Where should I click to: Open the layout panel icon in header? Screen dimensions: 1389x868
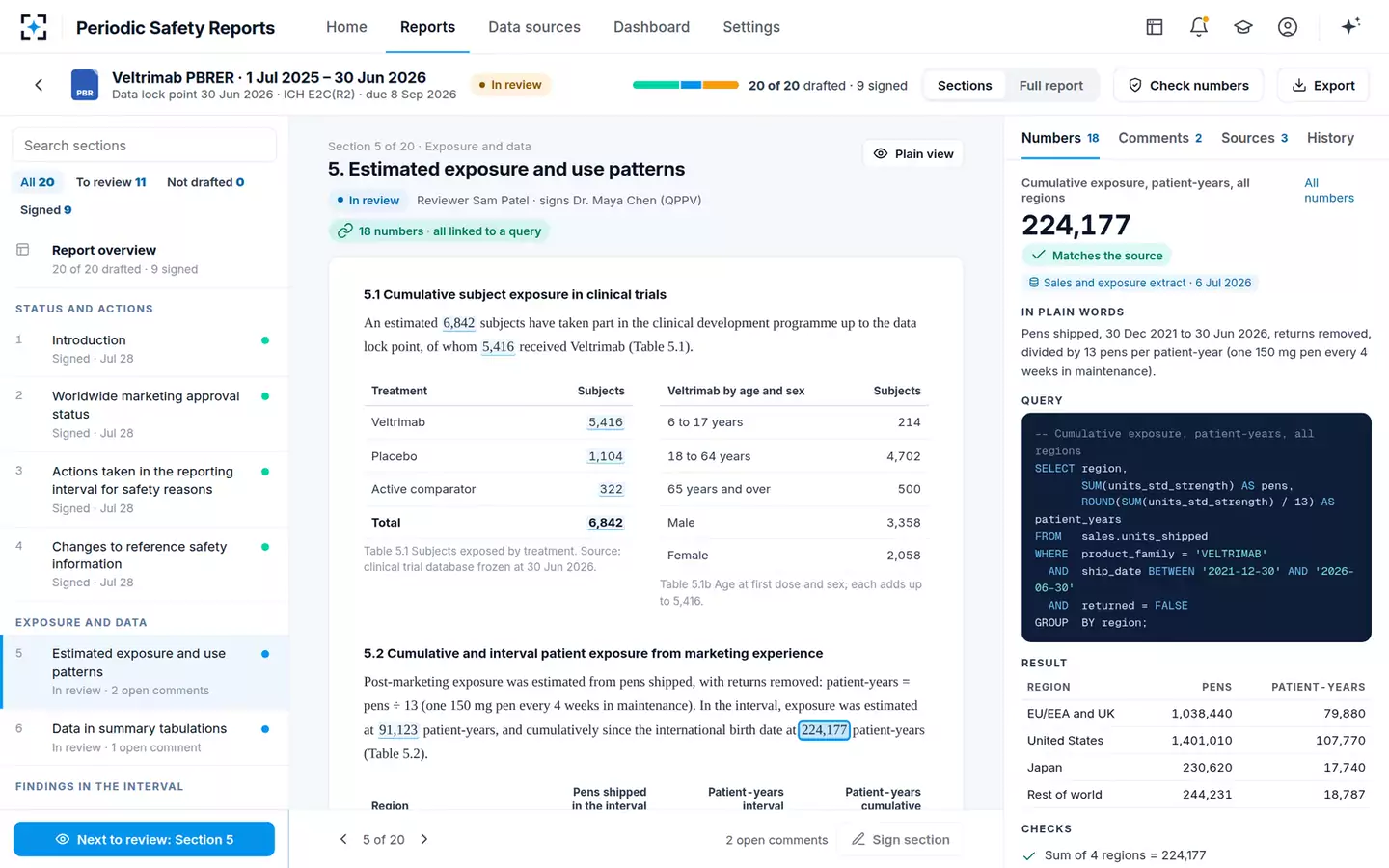click(x=1155, y=27)
